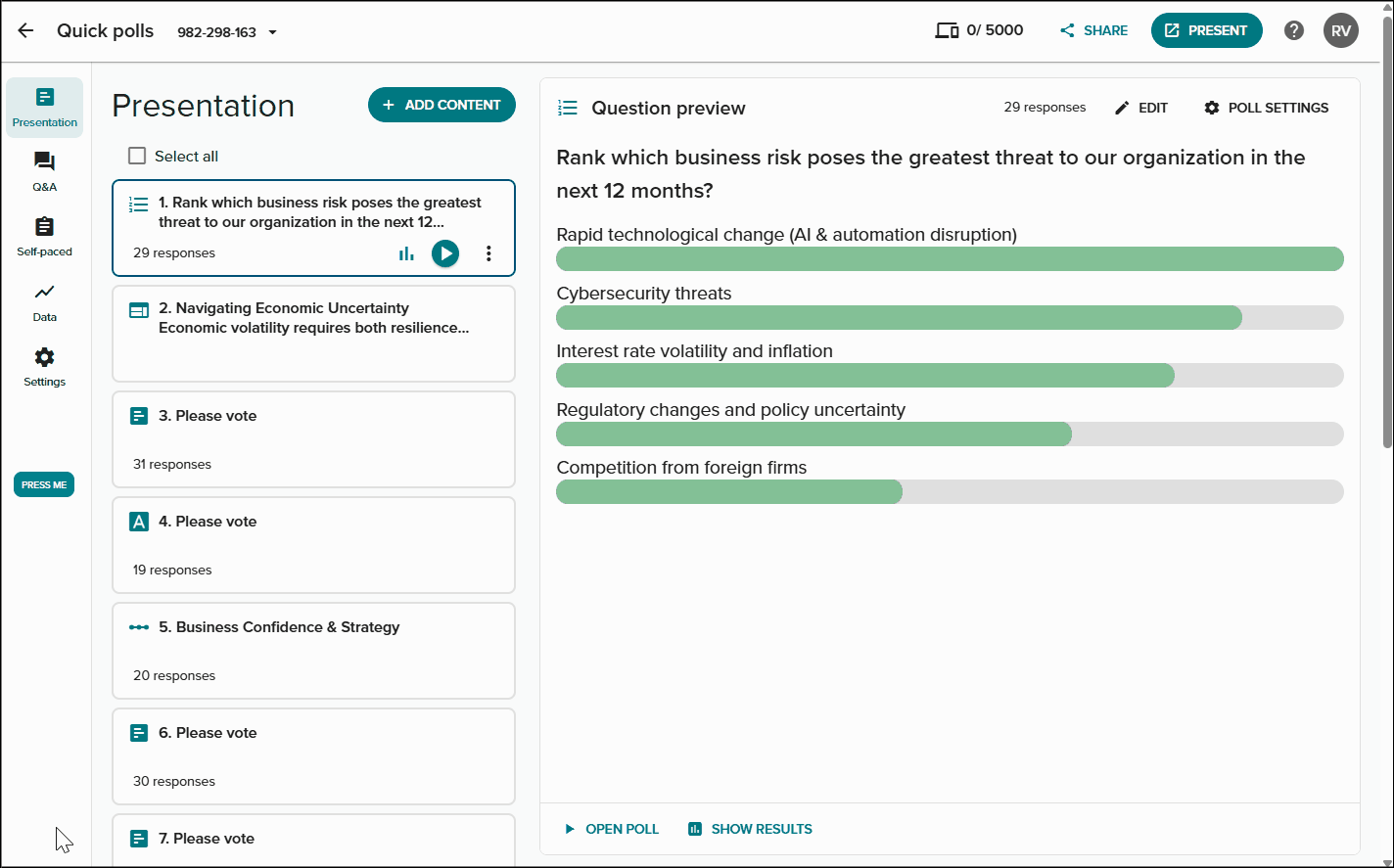Screen dimensions: 1394x868
Task: Click the PRESENT button
Action: coord(1206,30)
